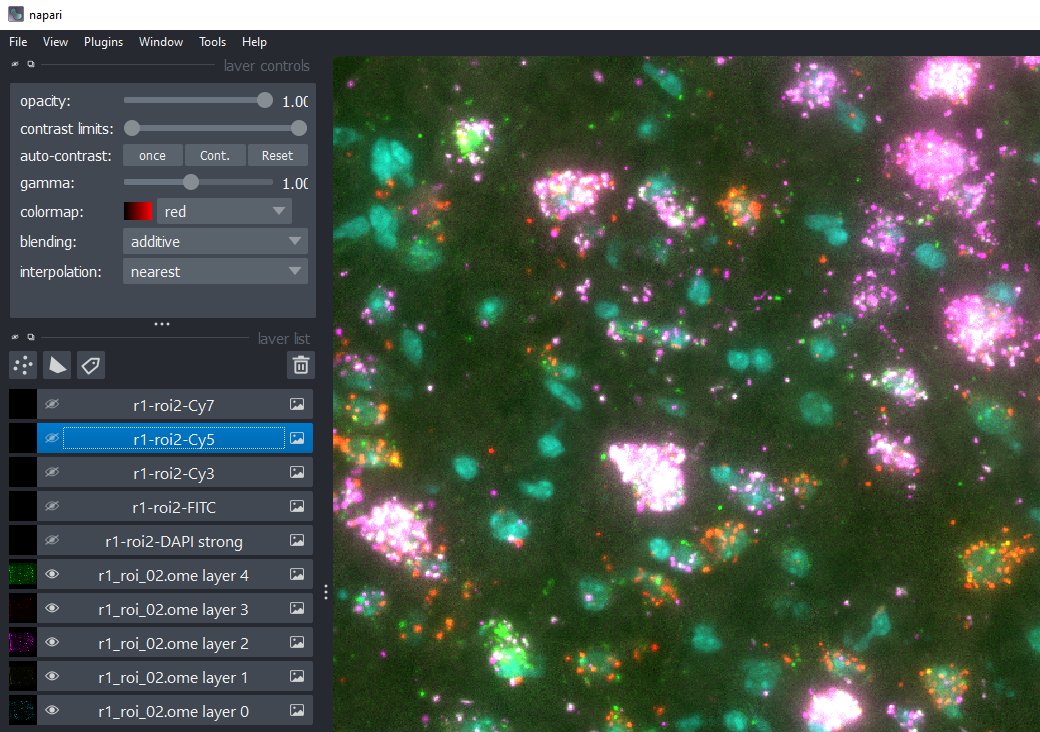Open the colormap dropdown
1040x732 pixels.
tap(224, 211)
